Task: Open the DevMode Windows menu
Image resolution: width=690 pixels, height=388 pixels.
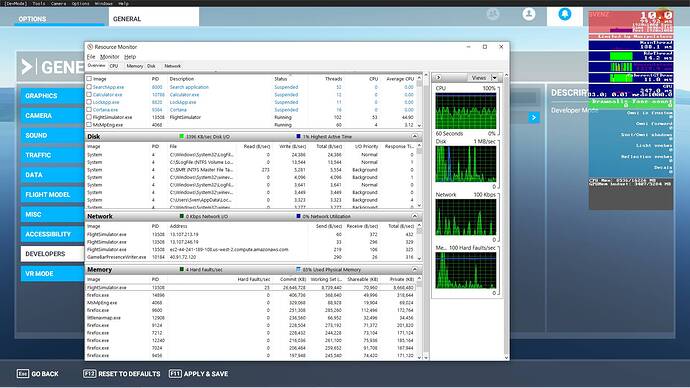Action: coord(103,3)
